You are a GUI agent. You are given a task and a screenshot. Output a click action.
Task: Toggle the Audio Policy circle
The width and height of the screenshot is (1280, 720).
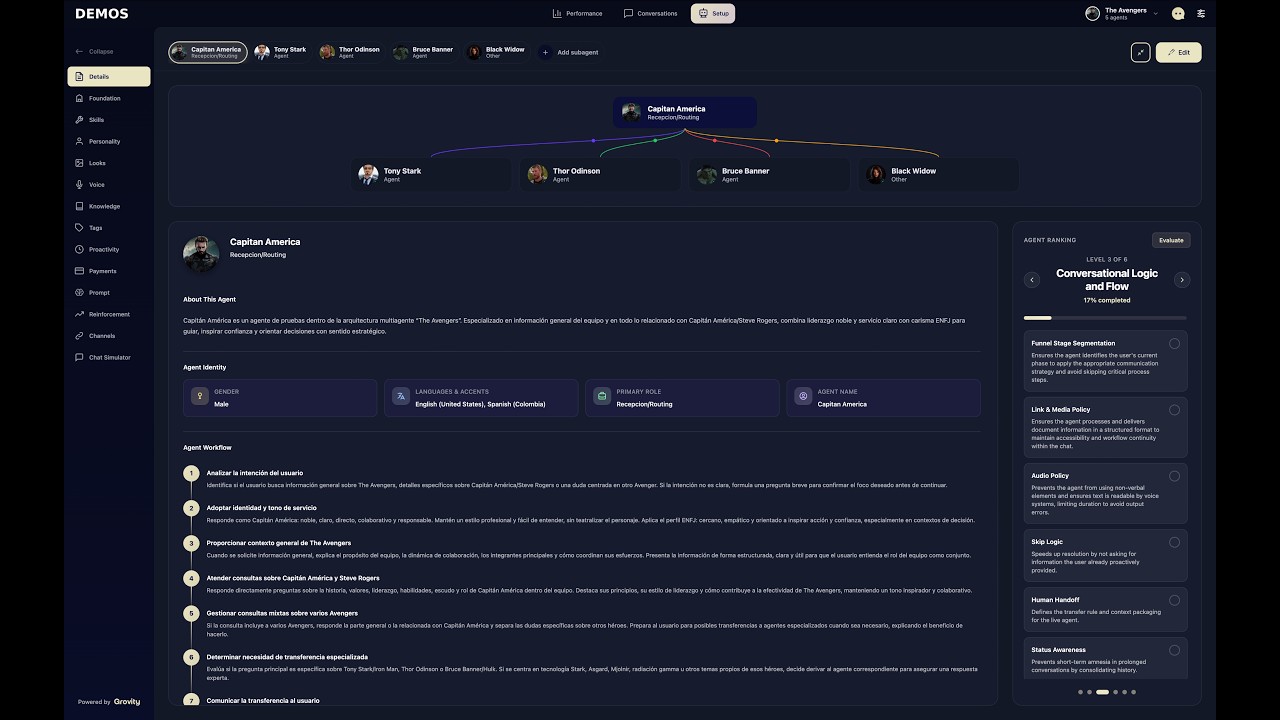point(1174,476)
